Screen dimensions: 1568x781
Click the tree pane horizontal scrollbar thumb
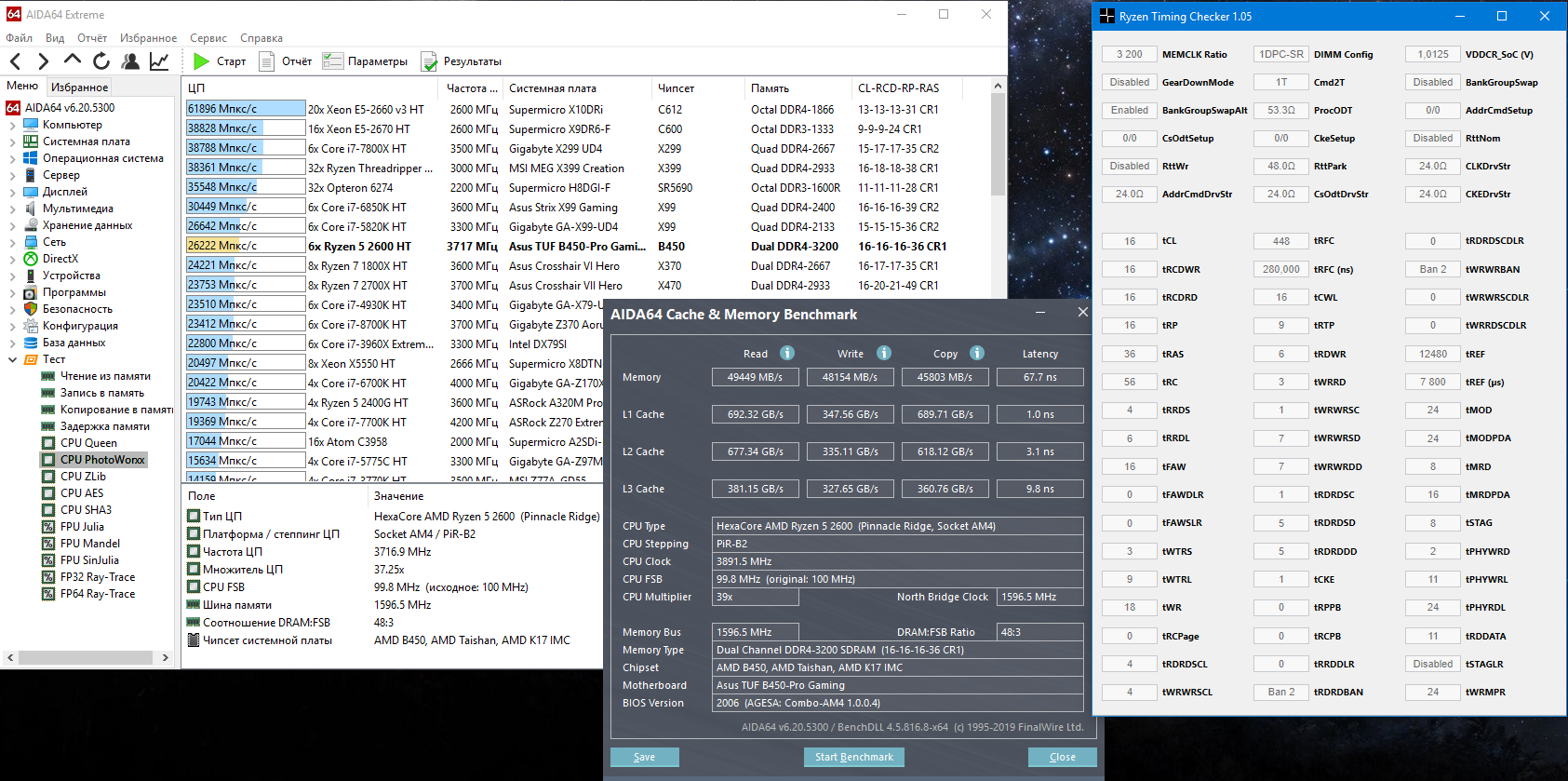[x=86, y=657]
